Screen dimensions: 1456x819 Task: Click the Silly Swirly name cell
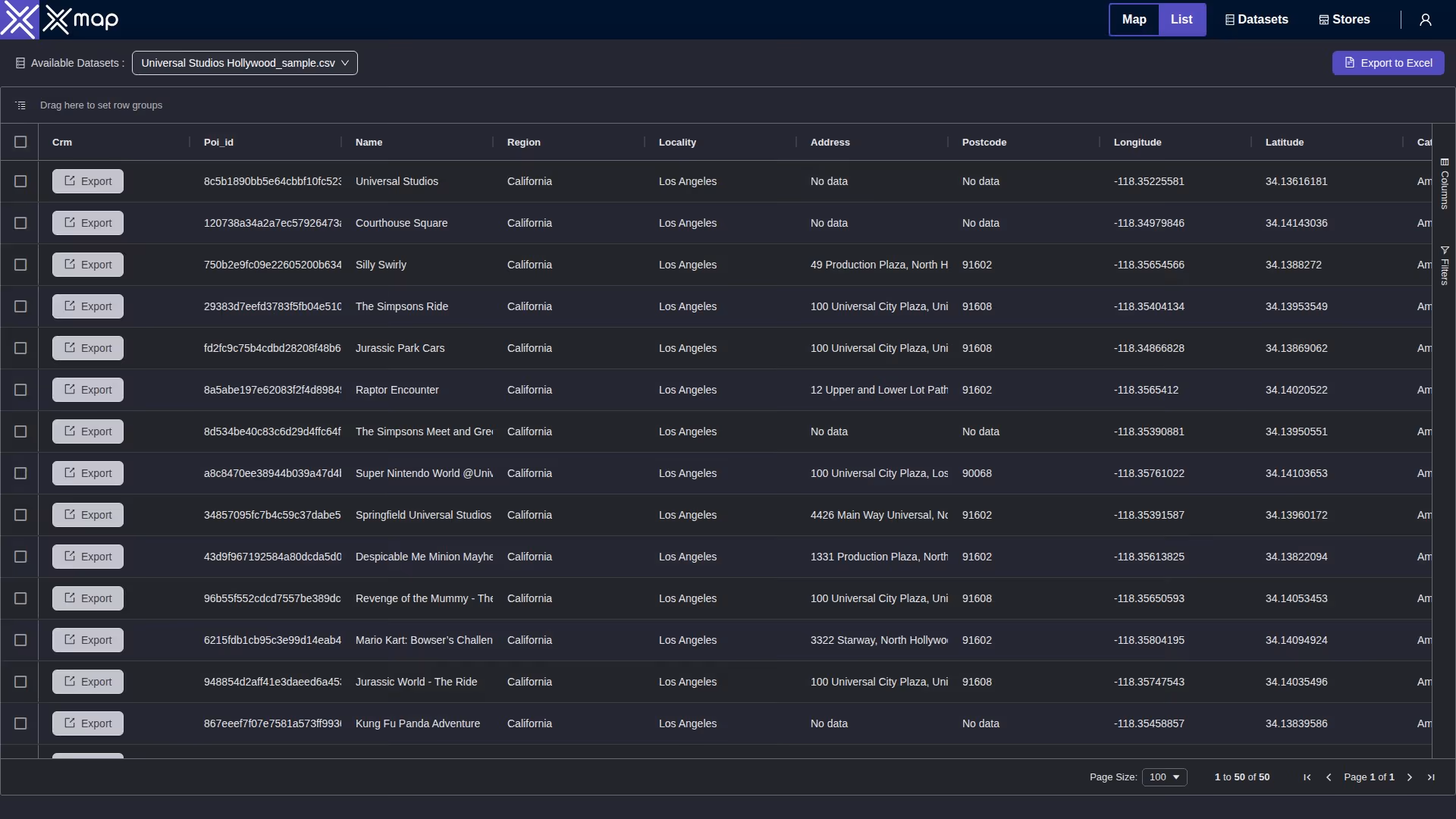(381, 265)
